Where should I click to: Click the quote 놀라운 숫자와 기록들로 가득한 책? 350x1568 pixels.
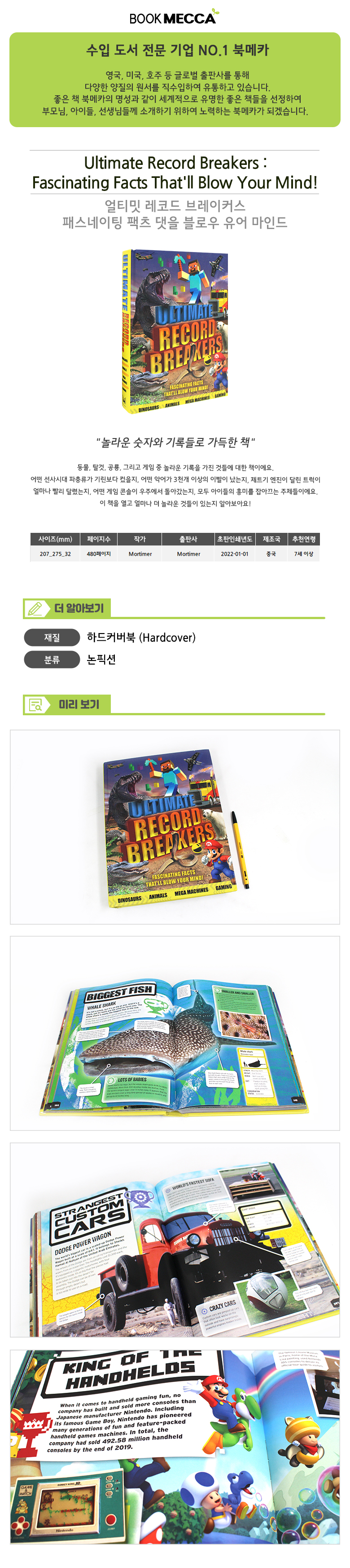(175, 442)
